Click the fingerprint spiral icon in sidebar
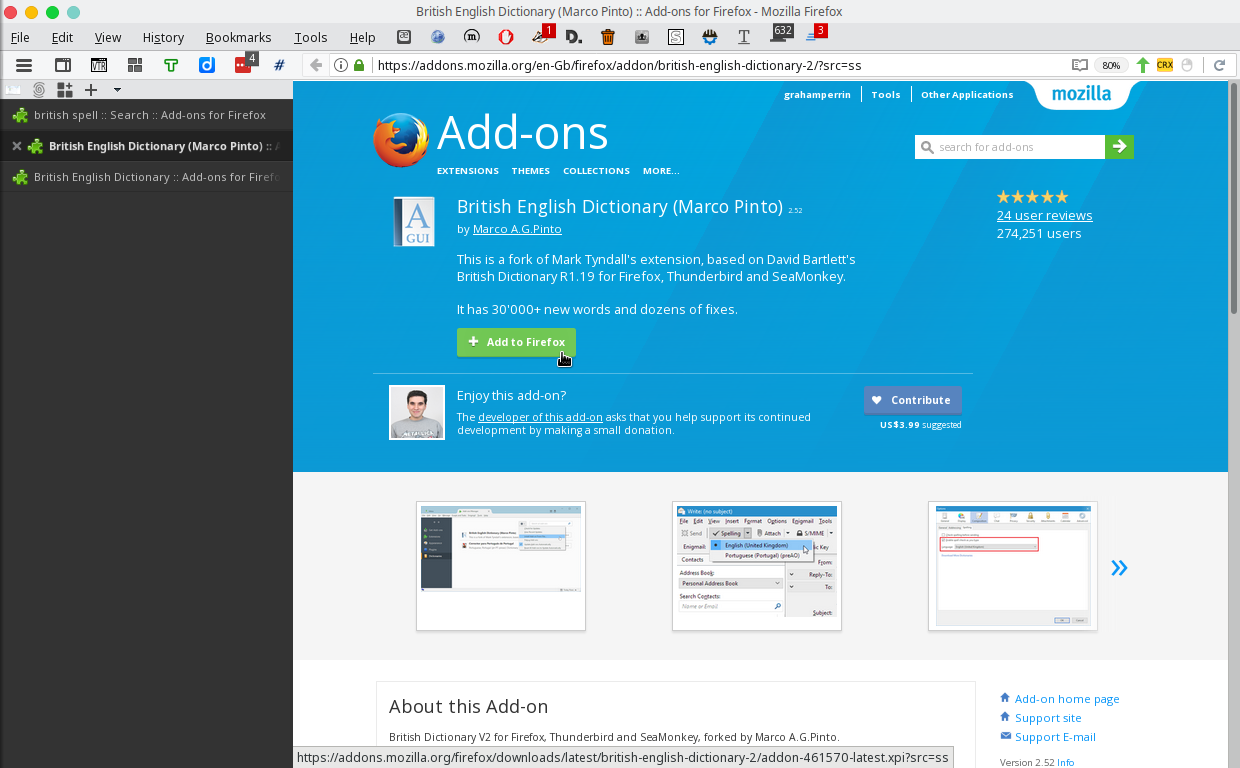This screenshot has width=1240, height=768. click(x=39, y=90)
